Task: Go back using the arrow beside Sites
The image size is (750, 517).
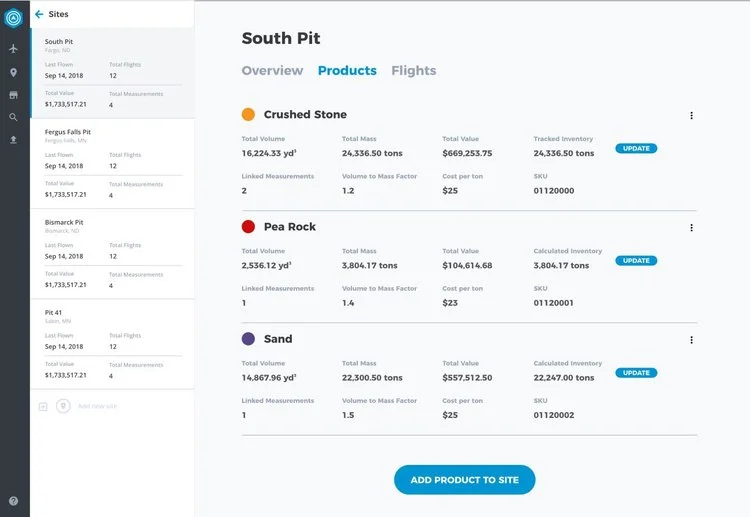Action: click(39, 14)
